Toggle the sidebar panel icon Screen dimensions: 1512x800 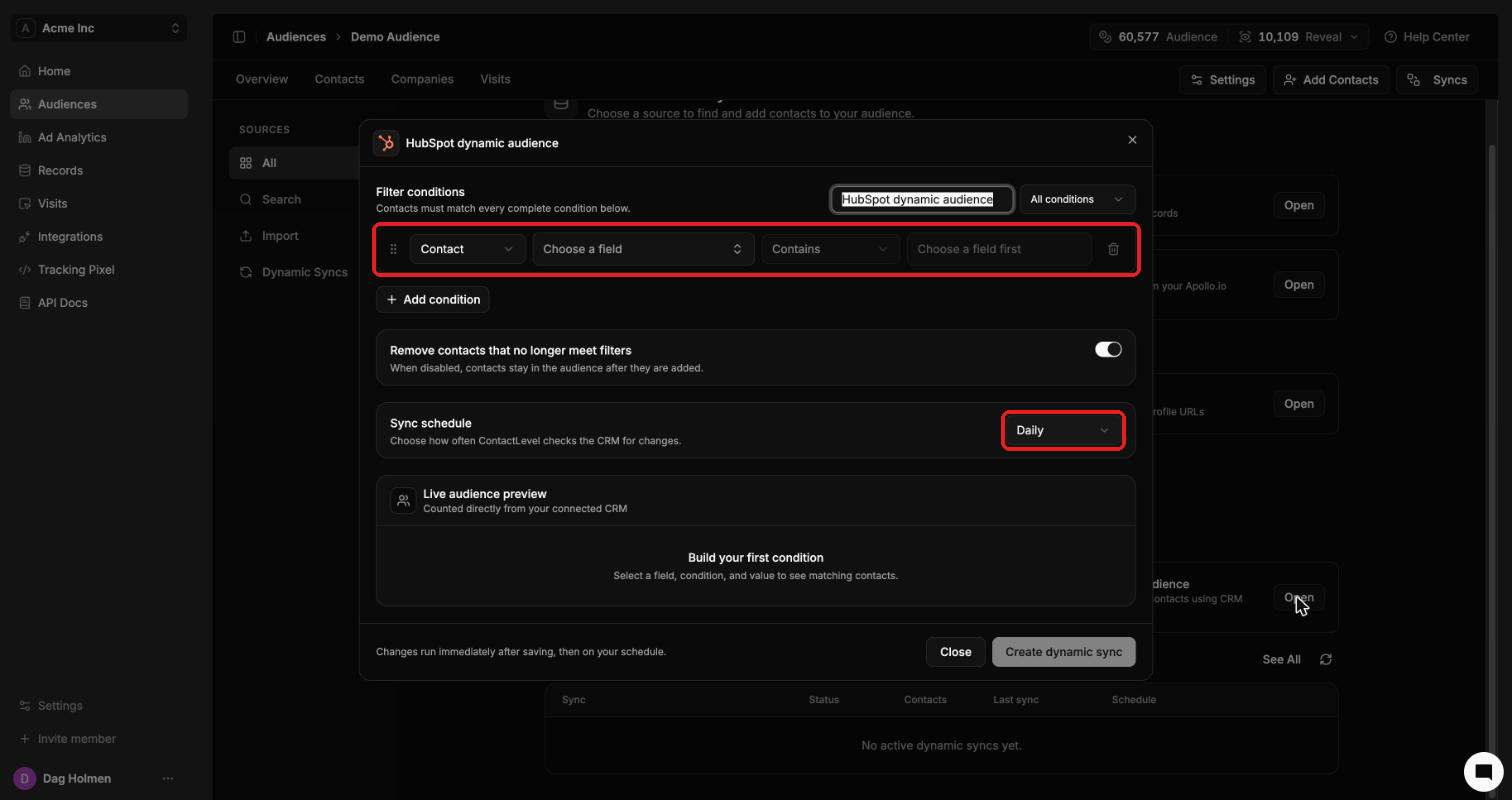tap(239, 37)
